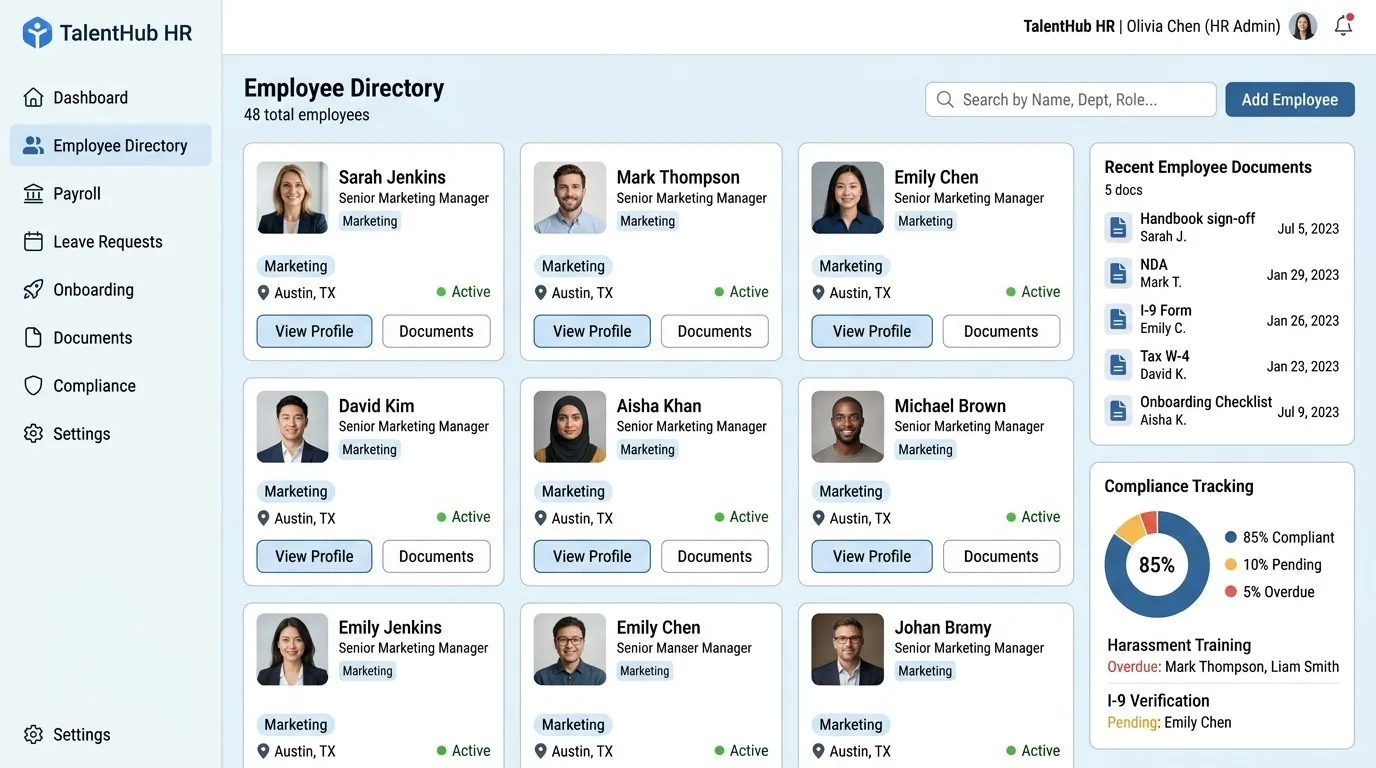This screenshot has height=768, width=1376.
Task: Go to Dashboard in the sidebar
Action: [110, 98]
